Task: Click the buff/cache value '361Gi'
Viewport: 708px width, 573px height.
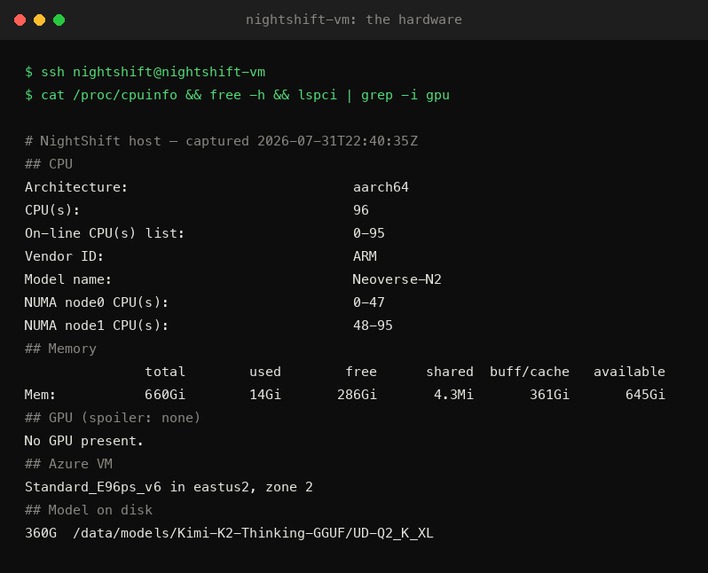Action: pyautogui.click(x=550, y=395)
